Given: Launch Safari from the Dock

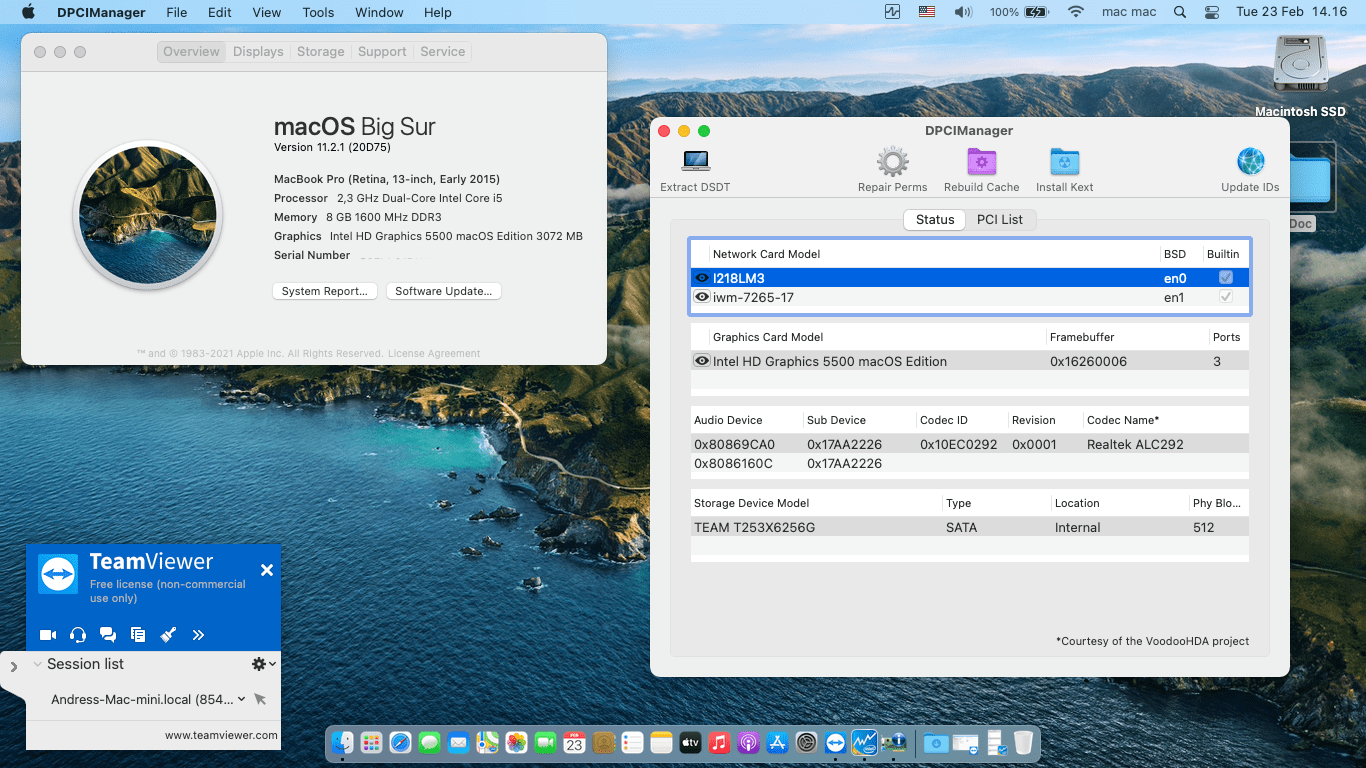Looking at the screenshot, I should pyautogui.click(x=401, y=743).
